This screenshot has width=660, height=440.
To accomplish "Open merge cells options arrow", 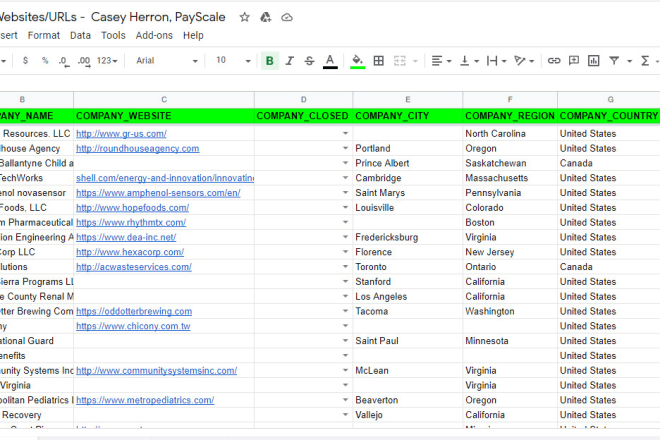I will 415,61.
